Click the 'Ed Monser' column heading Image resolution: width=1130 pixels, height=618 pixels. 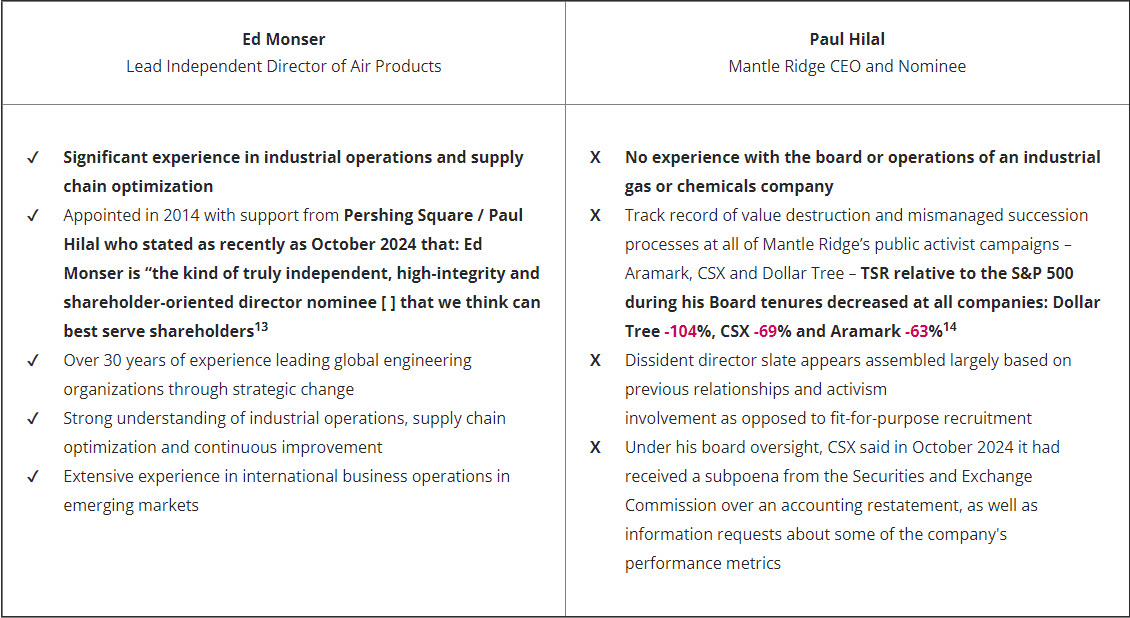click(284, 40)
